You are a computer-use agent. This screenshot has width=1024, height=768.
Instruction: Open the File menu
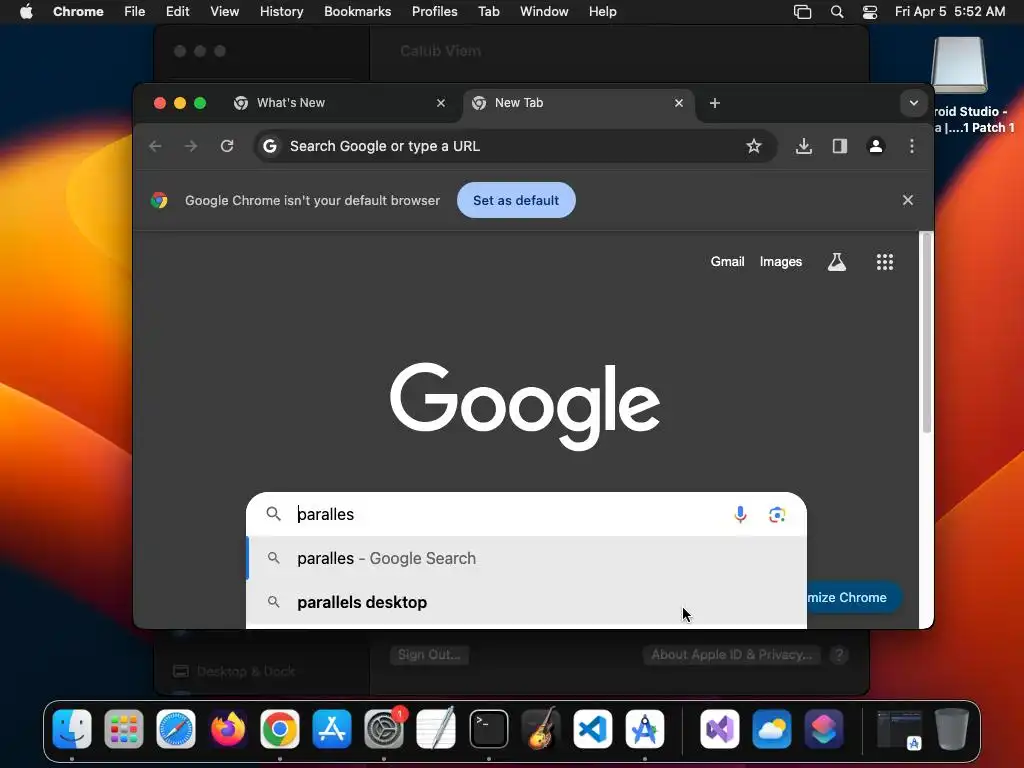pyautogui.click(x=135, y=12)
